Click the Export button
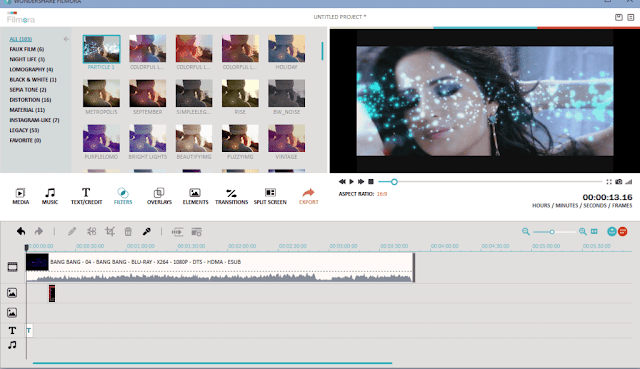Screen dimensions: 640x369 [x=309, y=196]
